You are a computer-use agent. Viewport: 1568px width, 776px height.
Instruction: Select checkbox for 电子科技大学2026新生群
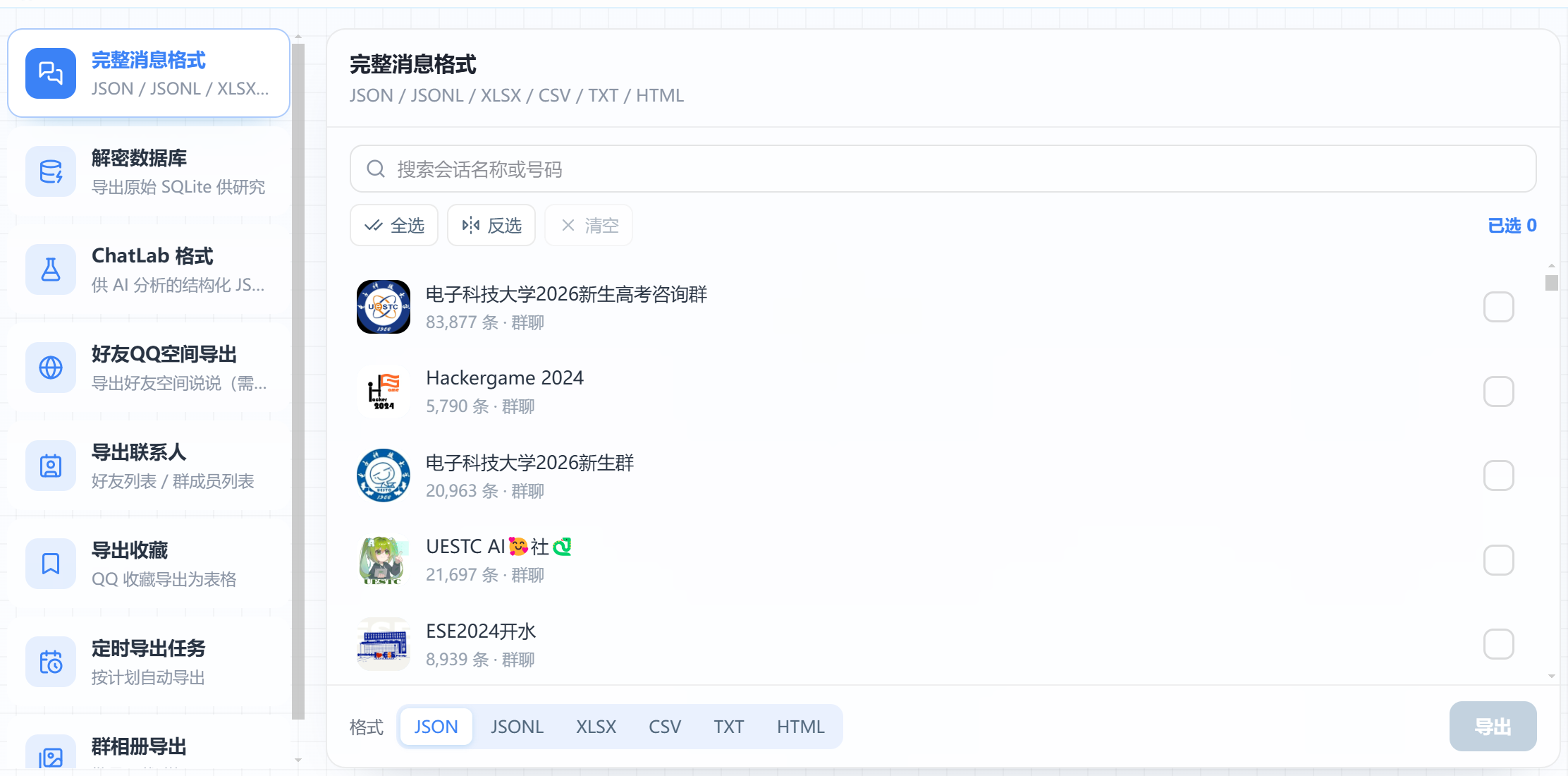(x=1499, y=475)
